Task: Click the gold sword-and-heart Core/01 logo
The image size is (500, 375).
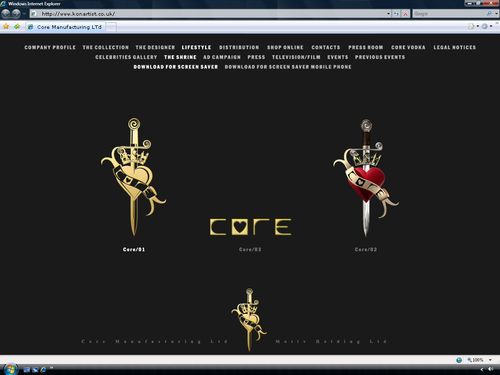Action: click(133, 177)
